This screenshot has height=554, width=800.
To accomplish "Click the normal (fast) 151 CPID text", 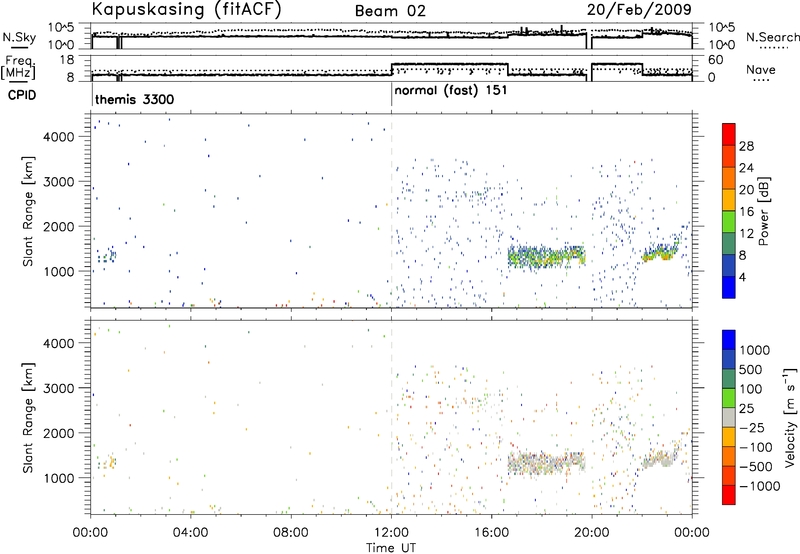I will pyautogui.click(x=451, y=91).
